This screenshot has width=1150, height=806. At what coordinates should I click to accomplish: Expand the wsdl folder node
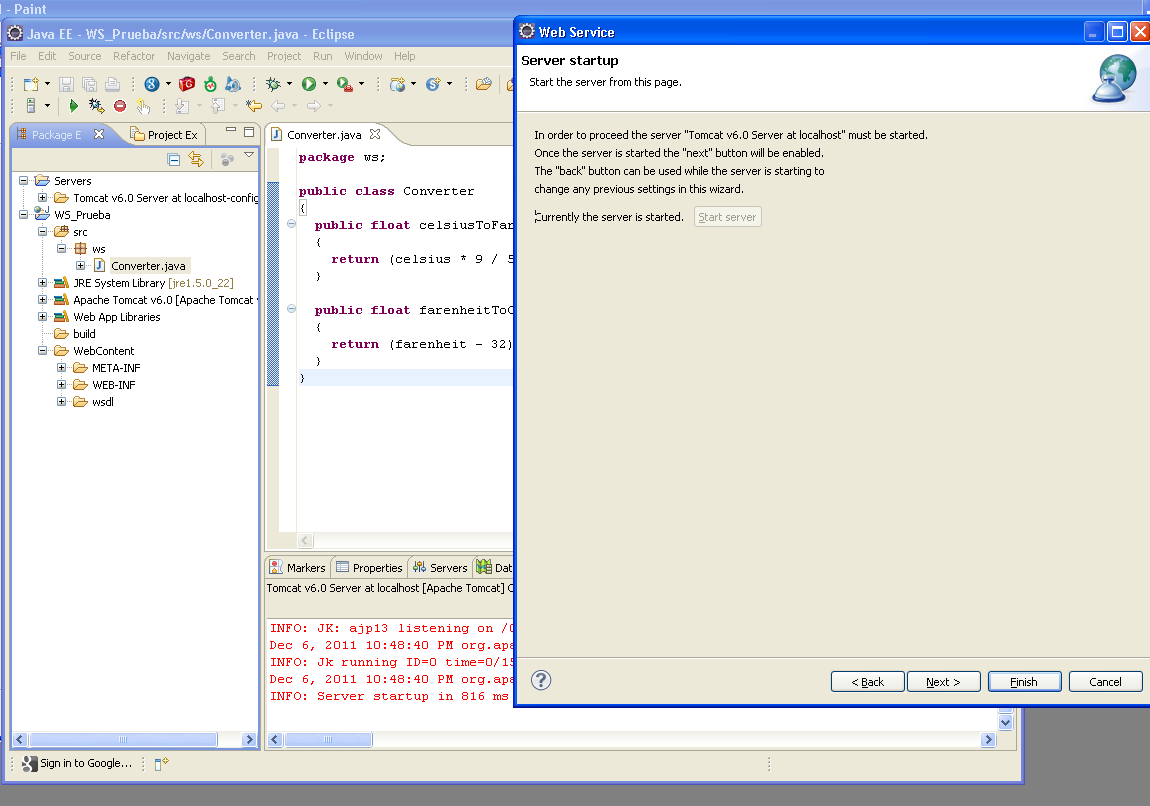[x=62, y=402]
